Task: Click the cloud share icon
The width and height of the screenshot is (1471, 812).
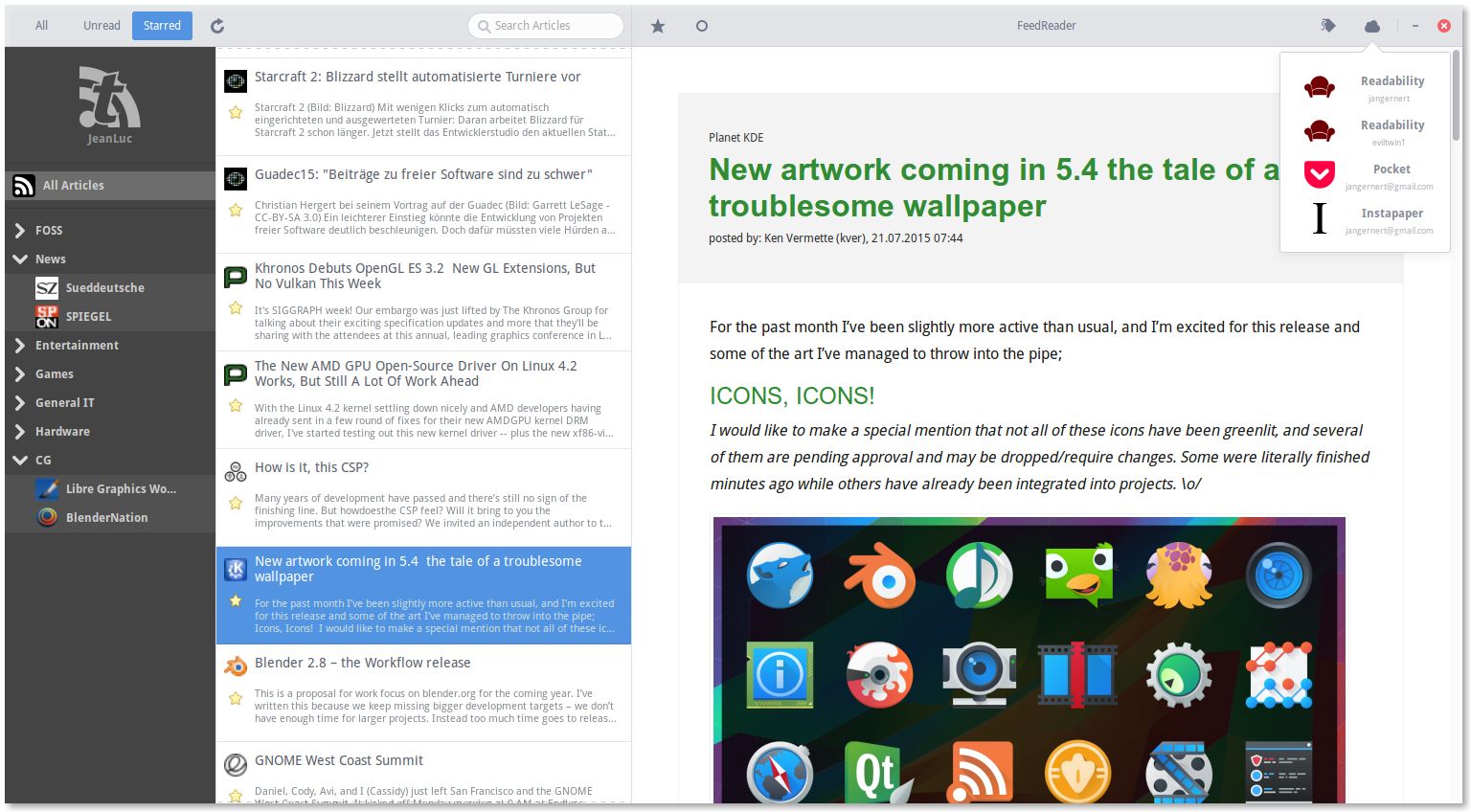Action: click(1372, 26)
